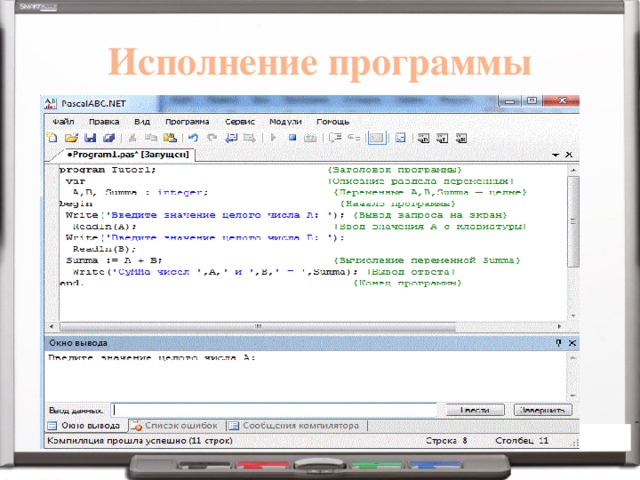Click the Run program play icon

coord(273,138)
